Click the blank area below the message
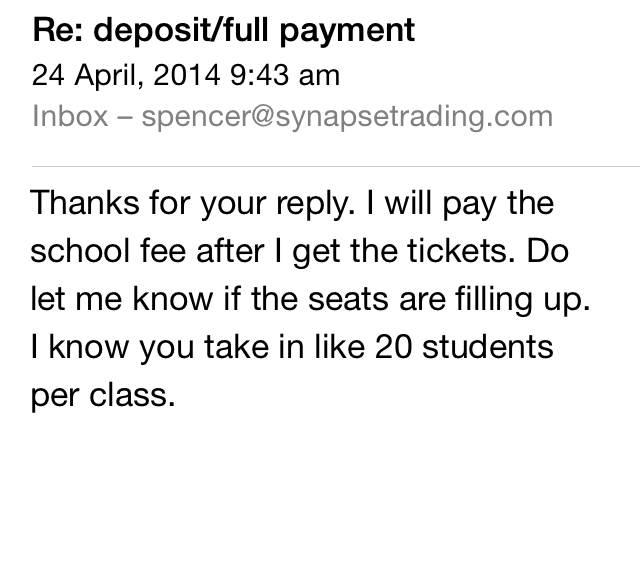Screen dimensions: 640x575 (320, 500)
